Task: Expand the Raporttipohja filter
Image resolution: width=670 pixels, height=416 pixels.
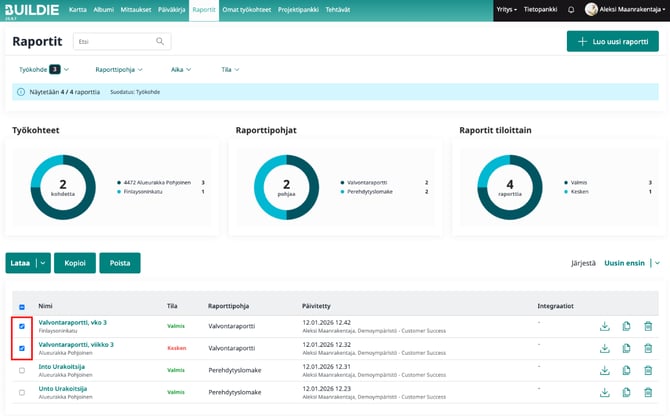Action: (118, 70)
